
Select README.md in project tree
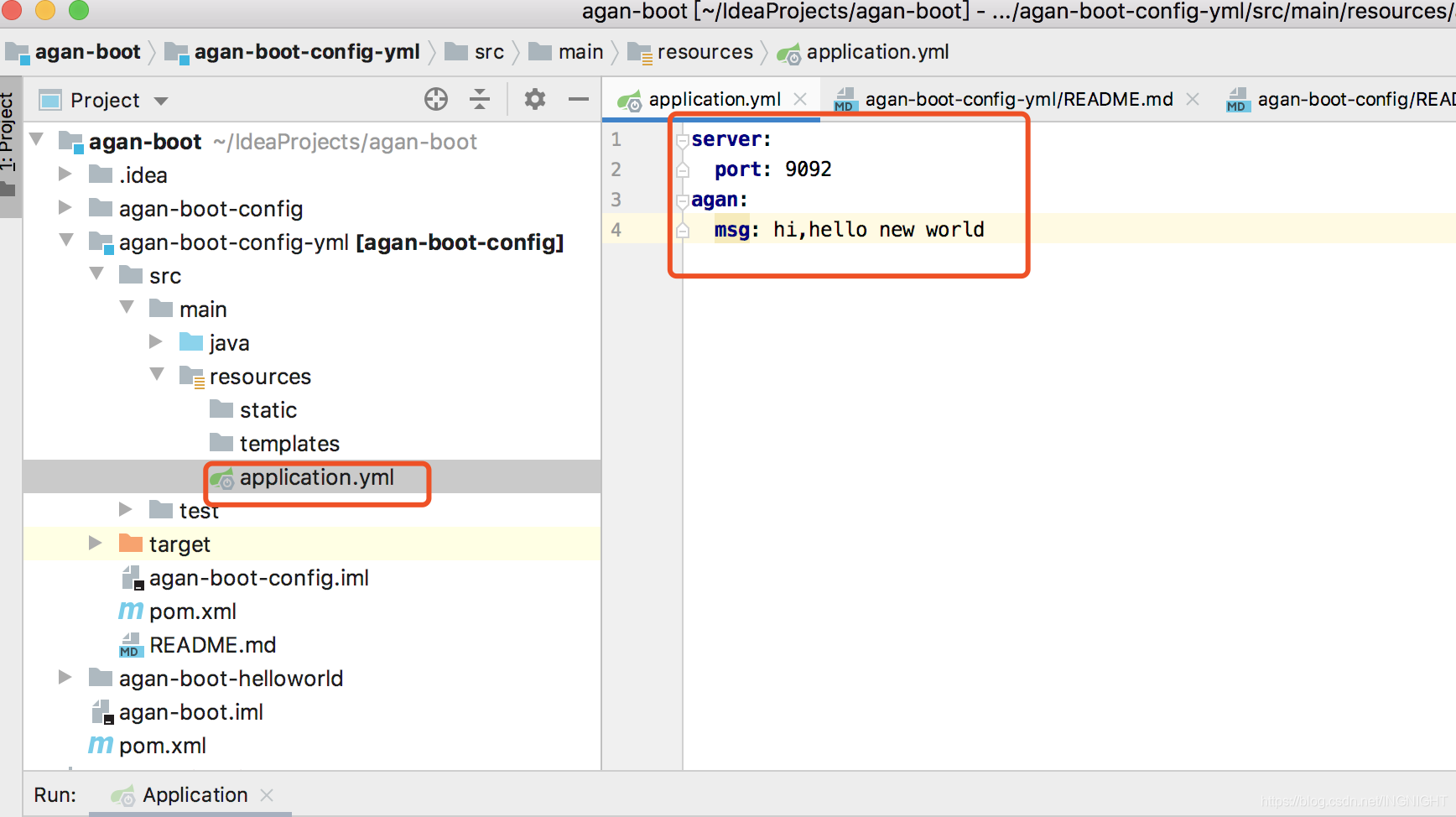(212, 645)
